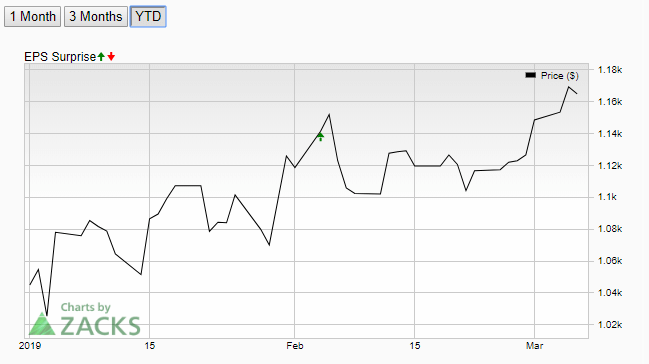649x364 pixels.
Task: Click the red EPS surprise down arrow in legend
Action: [111, 57]
